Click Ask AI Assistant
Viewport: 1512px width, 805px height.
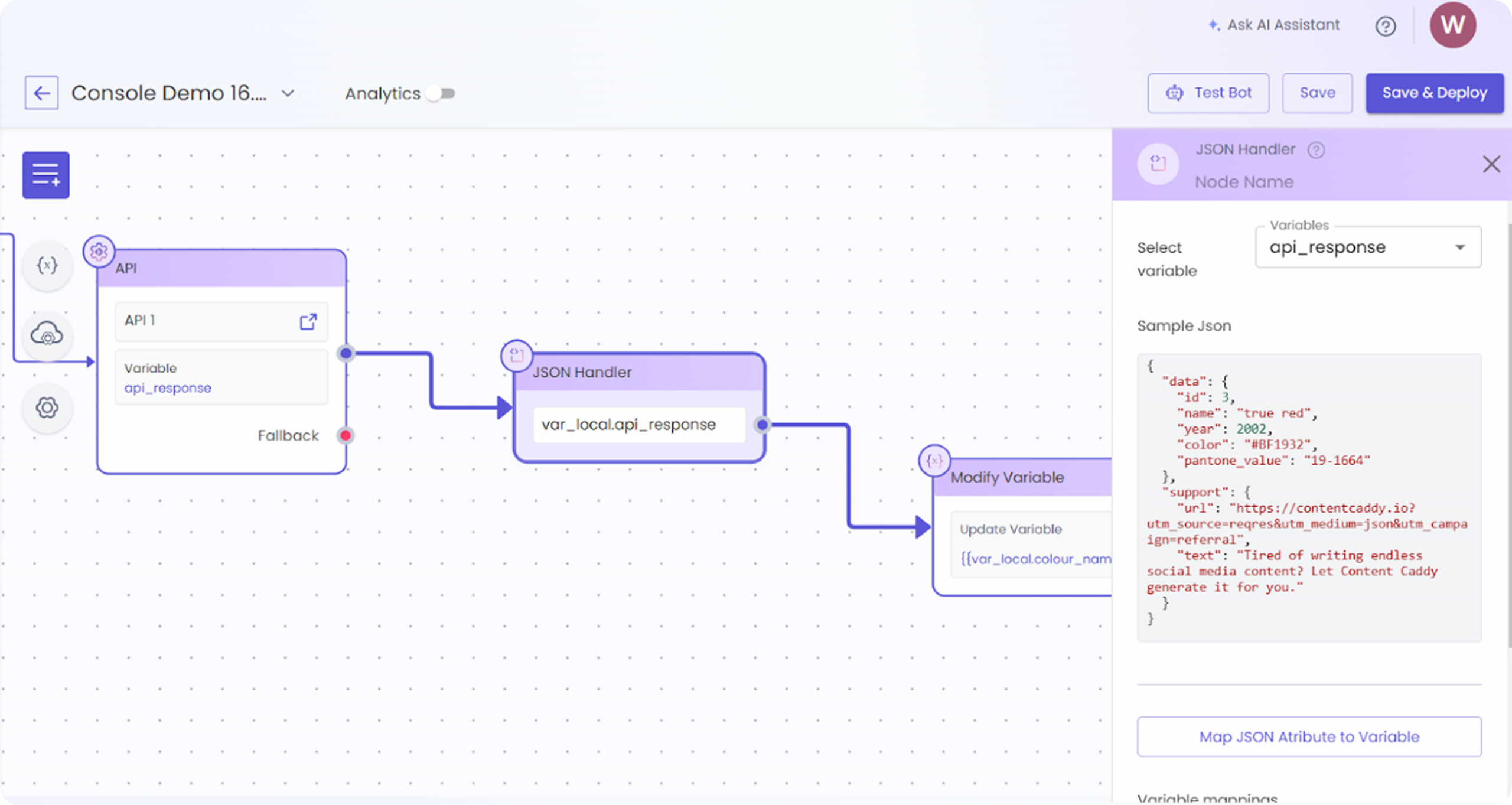(x=1274, y=25)
